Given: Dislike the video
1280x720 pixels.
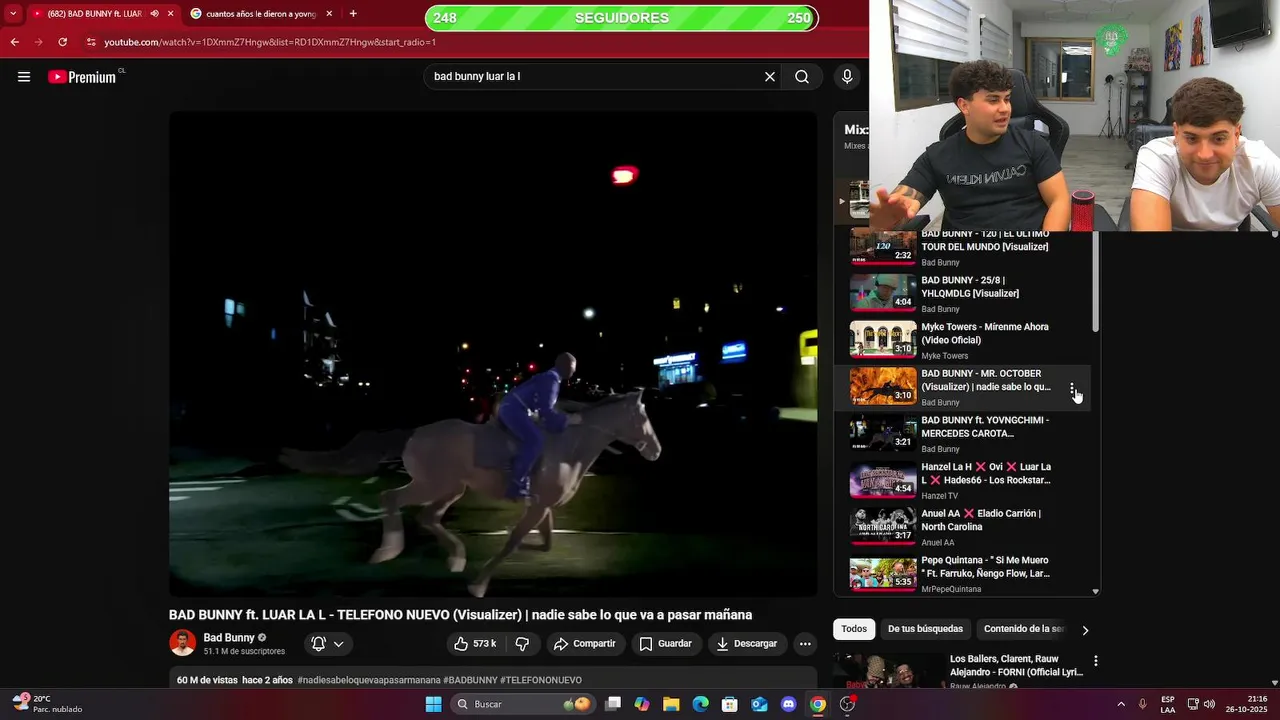Looking at the screenshot, I should pyautogui.click(x=522, y=644).
